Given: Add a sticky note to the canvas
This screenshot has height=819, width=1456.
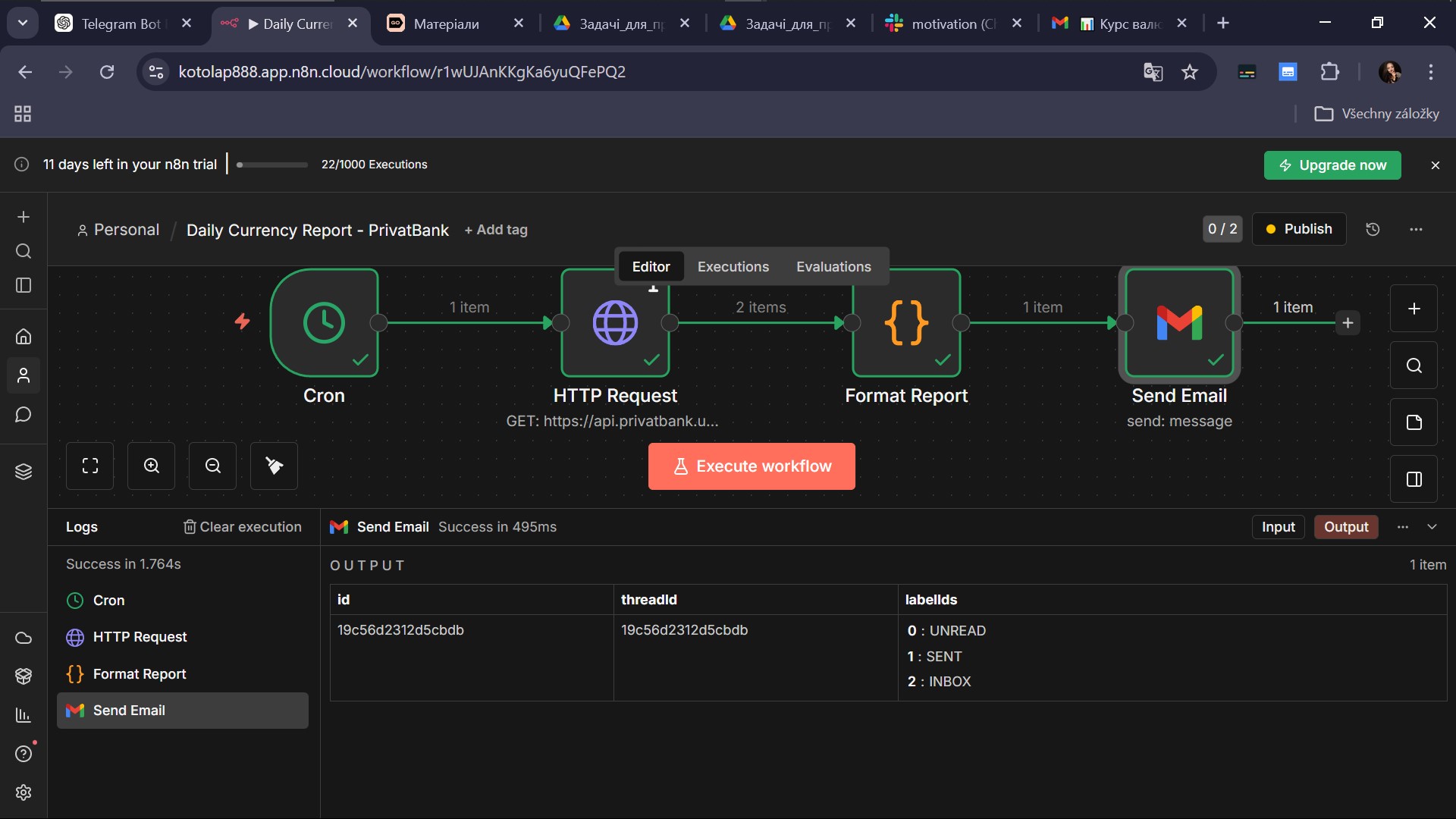Looking at the screenshot, I should [1414, 422].
